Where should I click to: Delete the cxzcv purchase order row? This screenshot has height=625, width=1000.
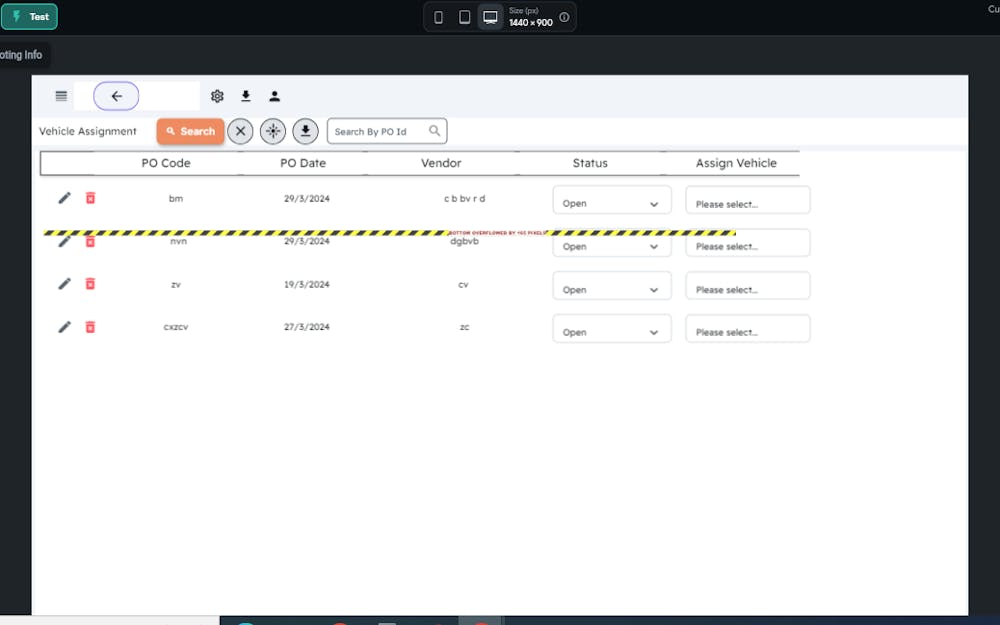[91, 327]
